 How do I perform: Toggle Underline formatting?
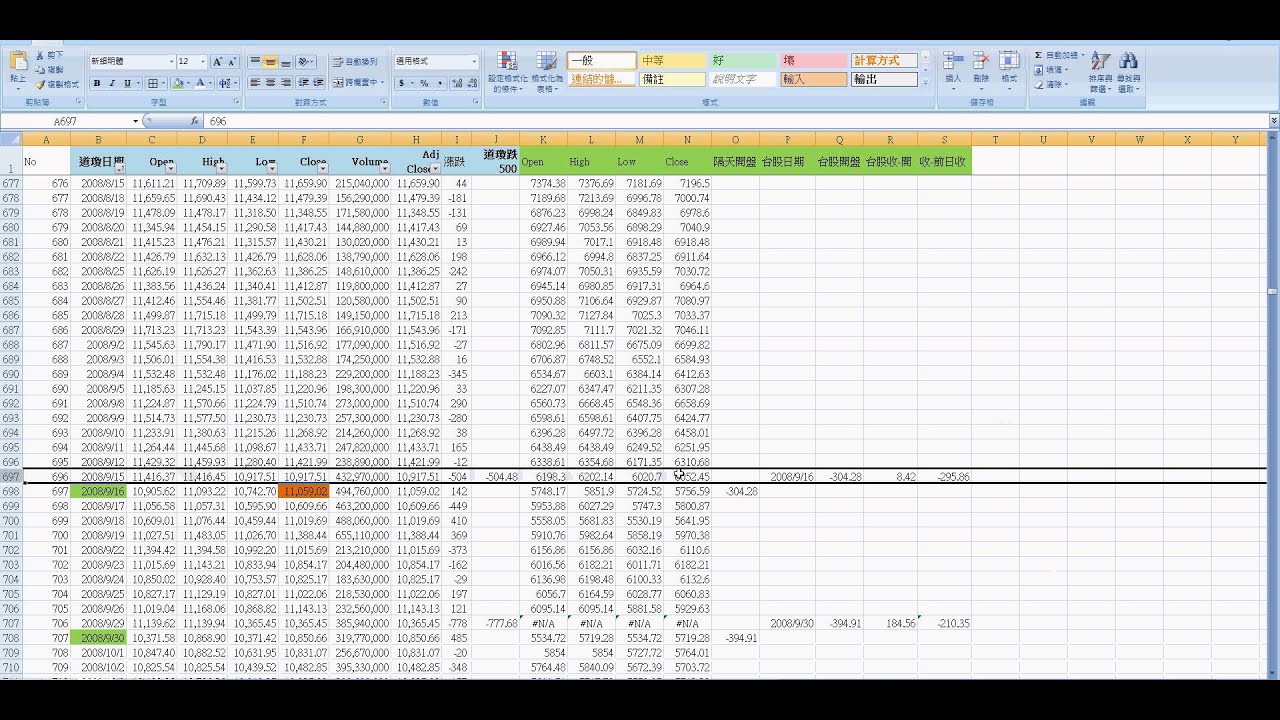127,84
